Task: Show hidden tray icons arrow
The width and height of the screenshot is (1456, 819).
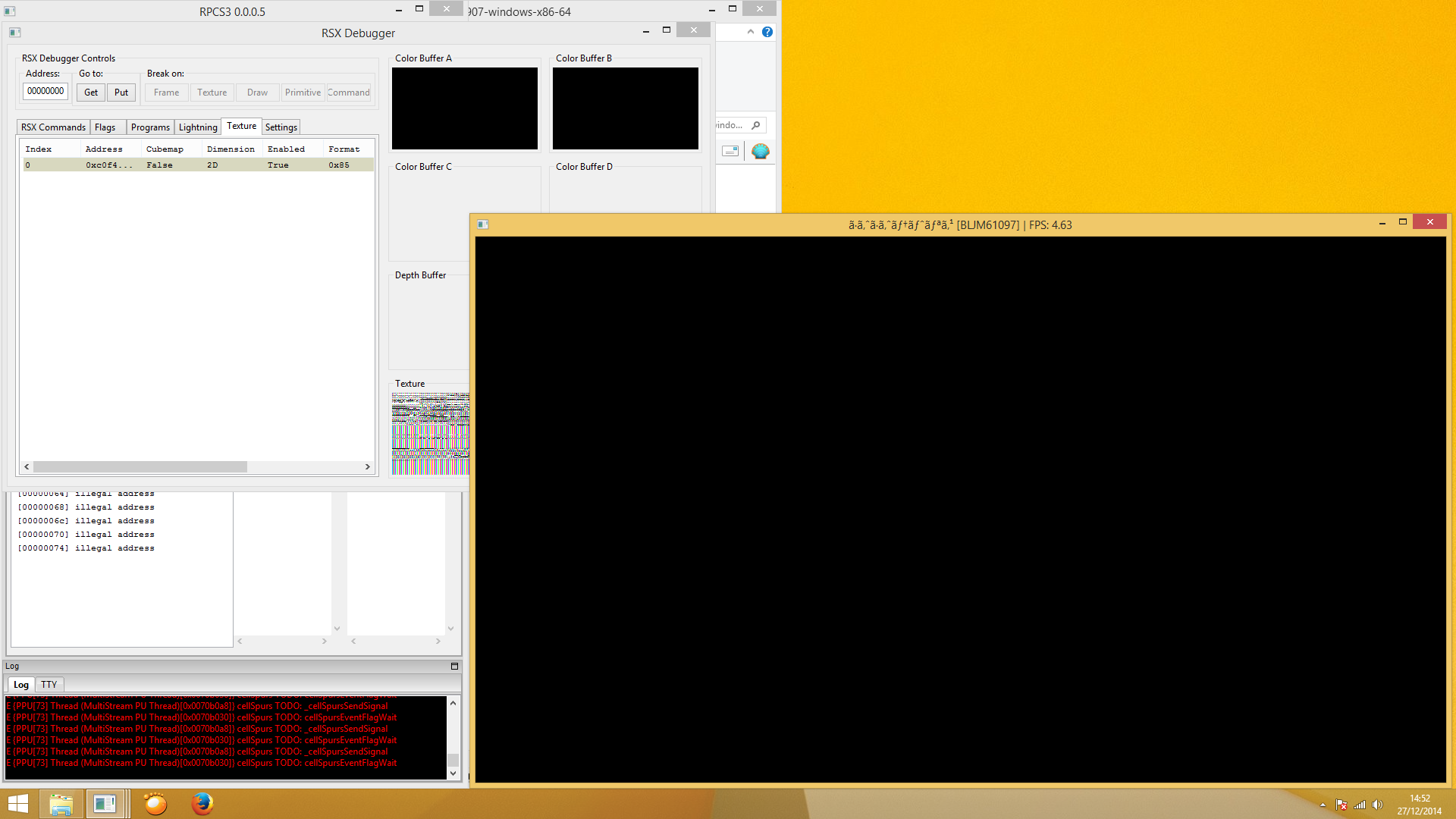Action: tap(1323, 805)
